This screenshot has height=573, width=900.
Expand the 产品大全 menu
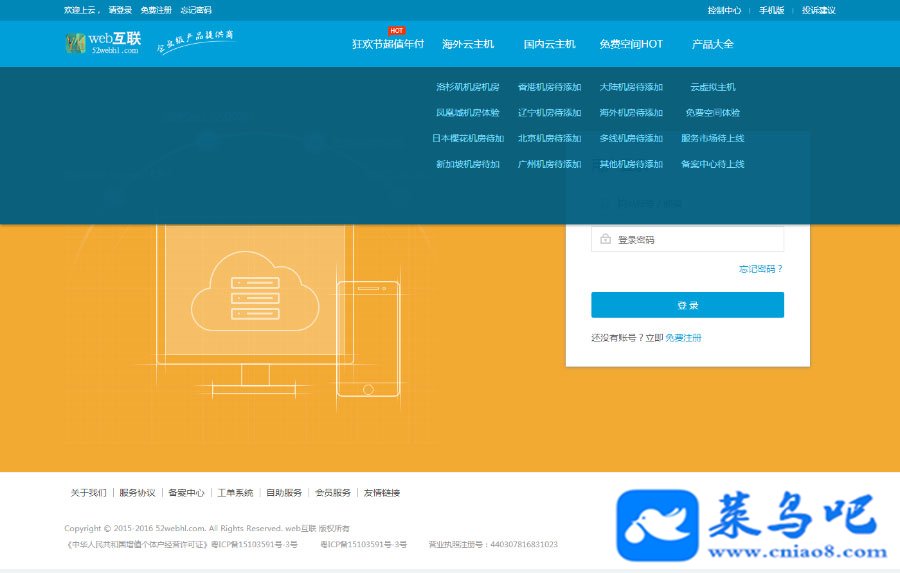point(712,44)
